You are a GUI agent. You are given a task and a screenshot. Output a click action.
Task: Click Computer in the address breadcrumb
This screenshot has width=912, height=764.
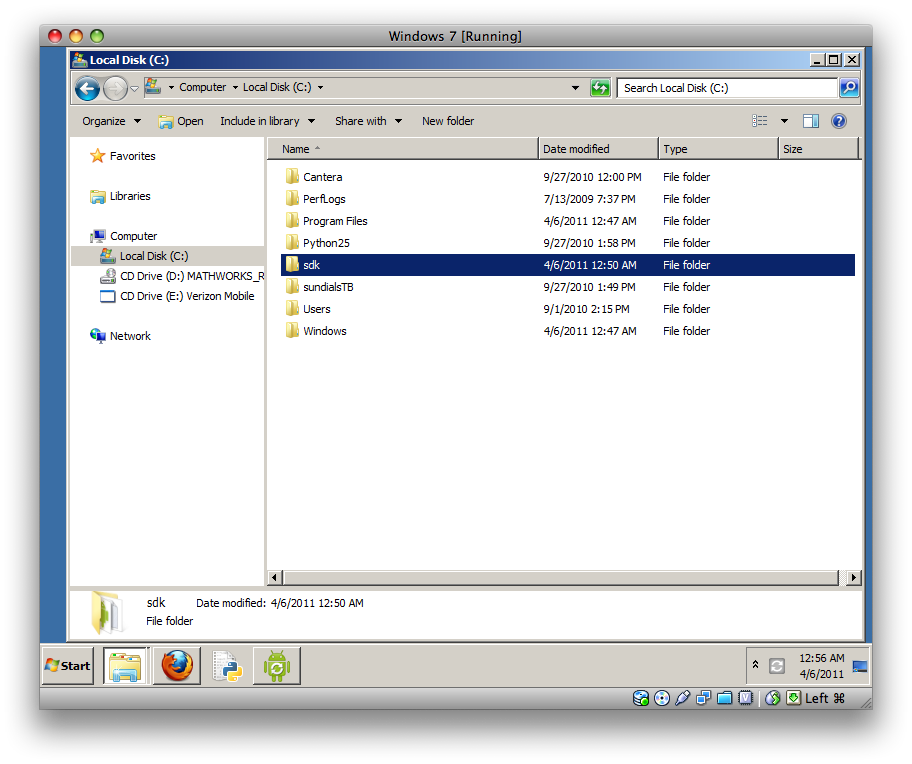pos(202,87)
